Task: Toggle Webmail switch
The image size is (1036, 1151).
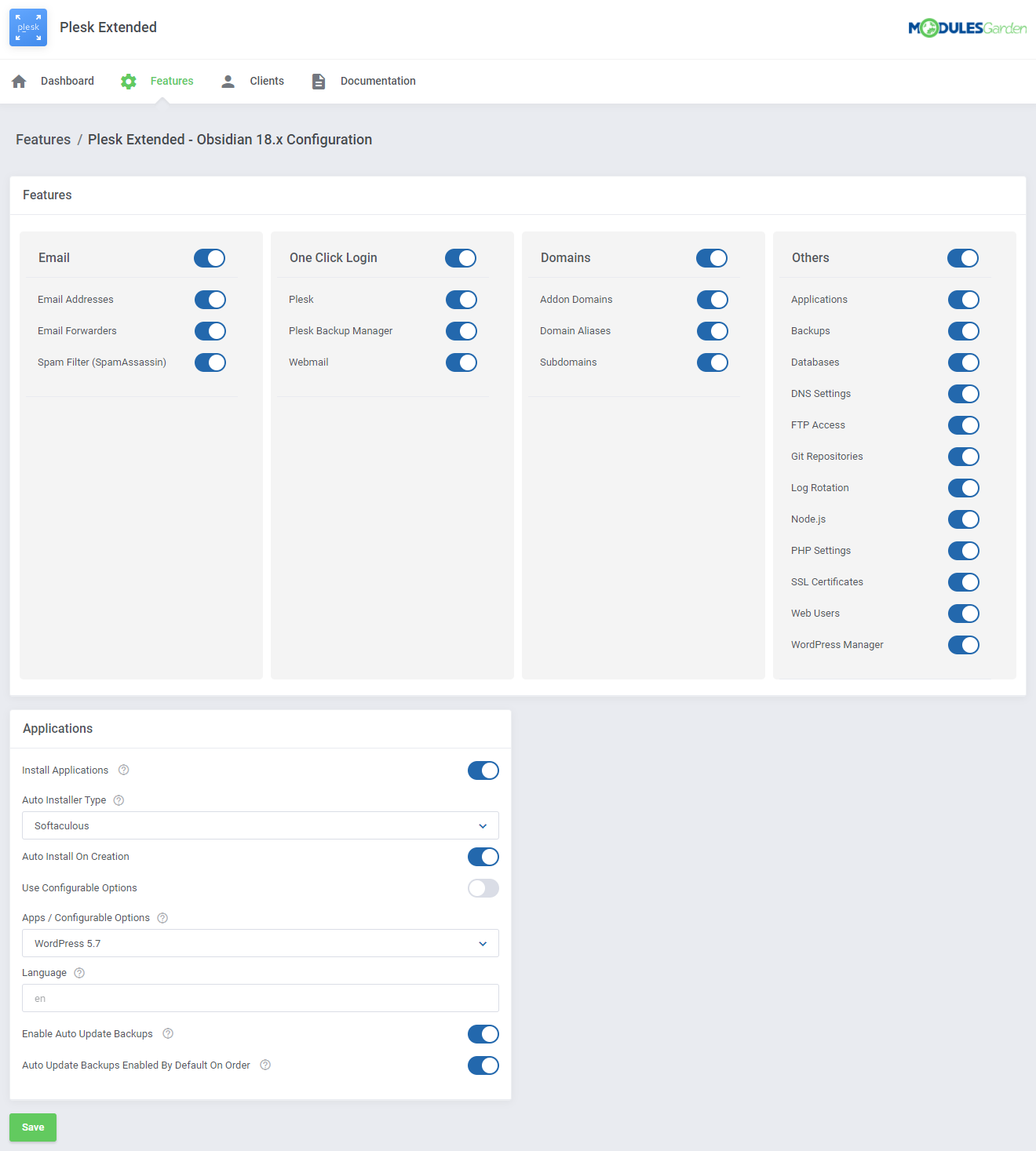Action: point(461,362)
